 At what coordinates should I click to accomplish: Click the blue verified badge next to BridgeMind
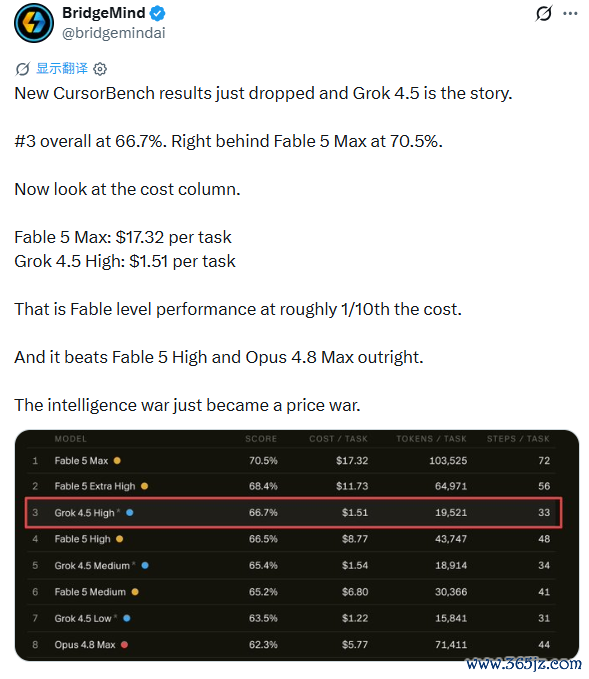click(x=158, y=13)
